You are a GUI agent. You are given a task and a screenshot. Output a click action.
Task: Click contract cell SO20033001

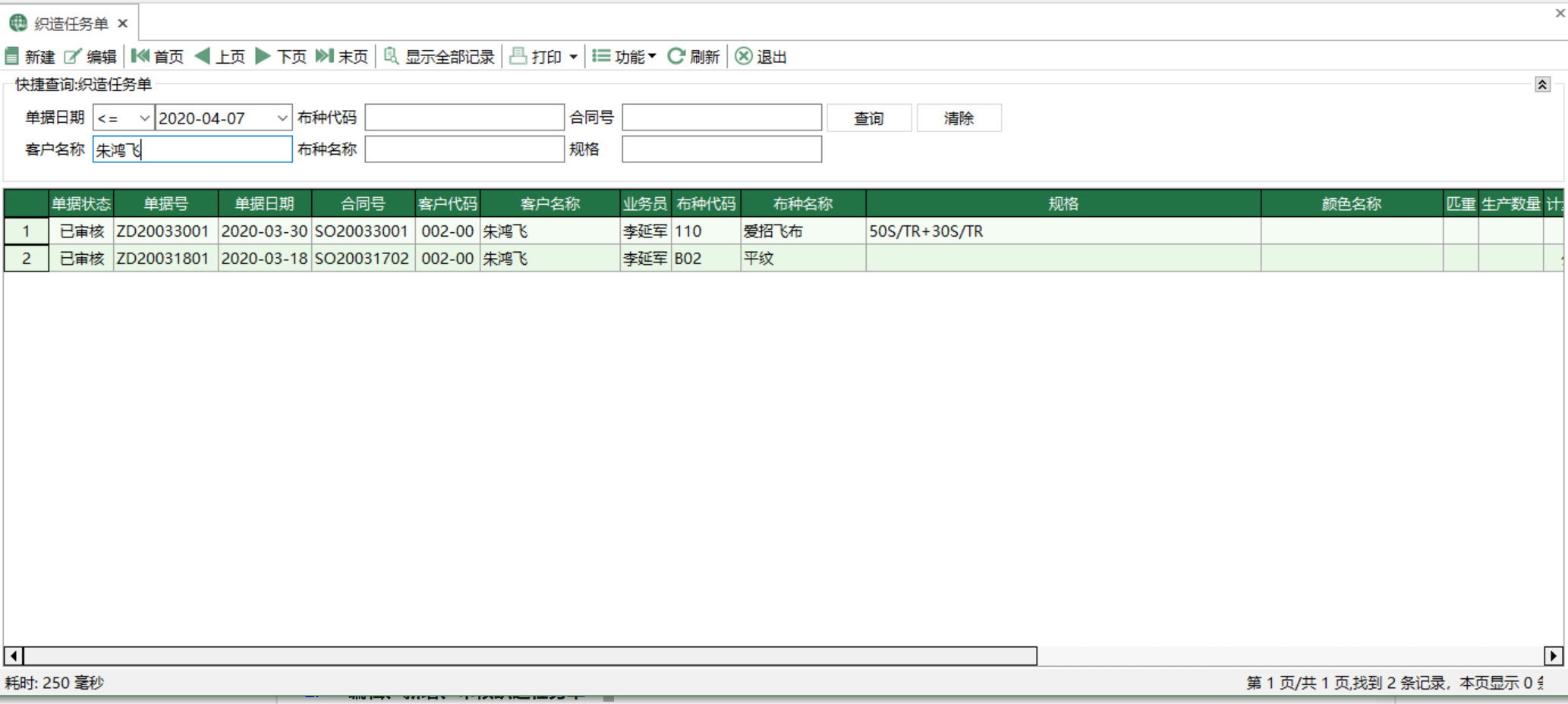pyautogui.click(x=363, y=231)
